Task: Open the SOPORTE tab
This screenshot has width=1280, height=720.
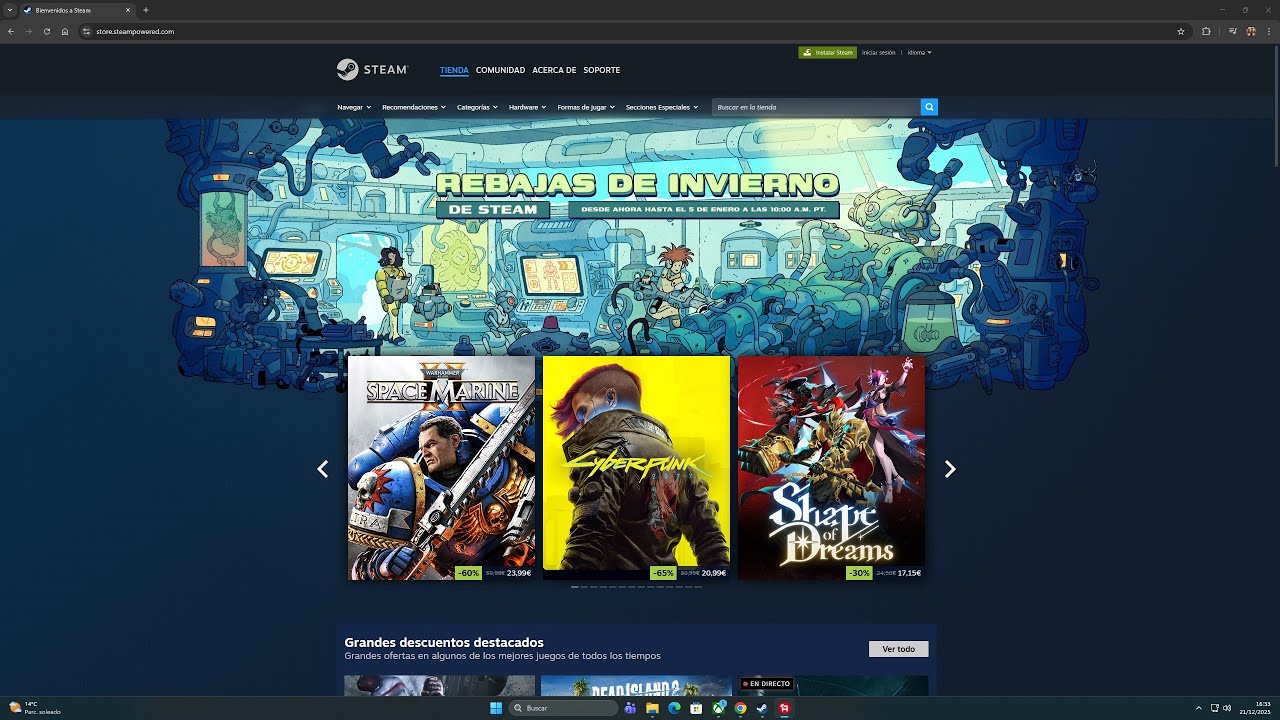Action: 602,70
